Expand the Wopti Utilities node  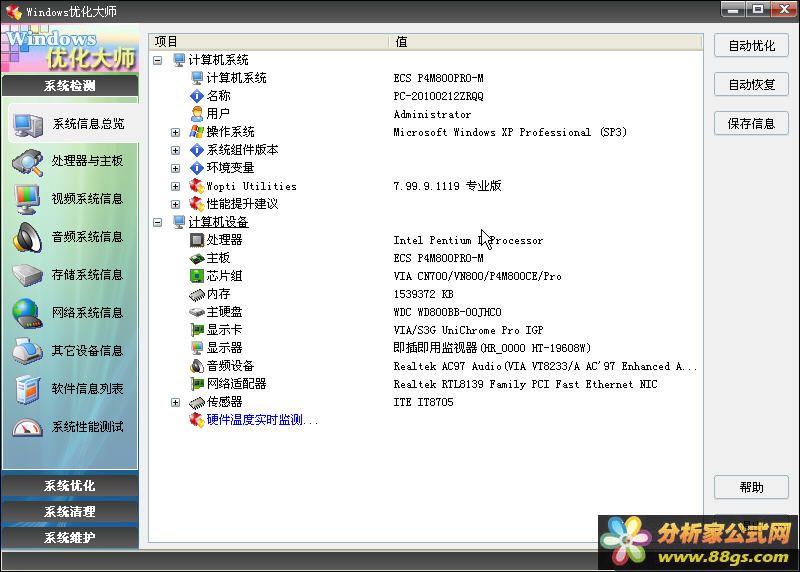176,186
